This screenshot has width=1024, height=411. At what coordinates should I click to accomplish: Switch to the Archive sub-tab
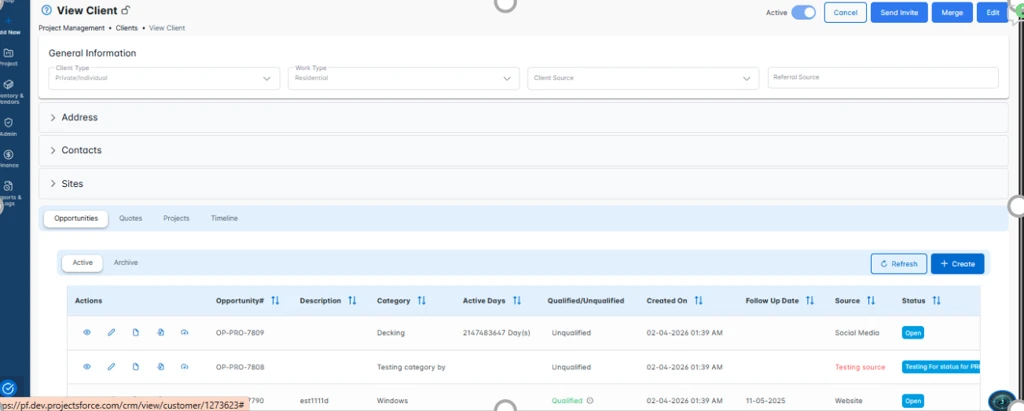pos(126,263)
